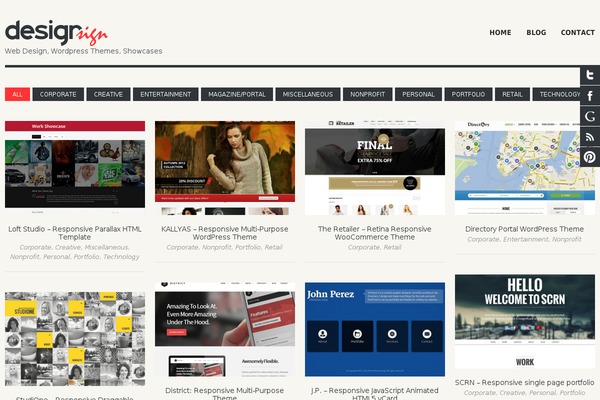The image size is (600, 400).
Task: Open KALLYAS Responsive Multi-Purpose WordPress Theme link
Action: pos(225,233)
